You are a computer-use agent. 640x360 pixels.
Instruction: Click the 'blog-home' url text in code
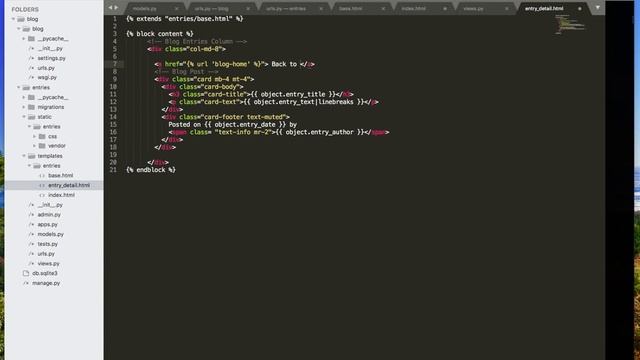[x=231, y=64]
